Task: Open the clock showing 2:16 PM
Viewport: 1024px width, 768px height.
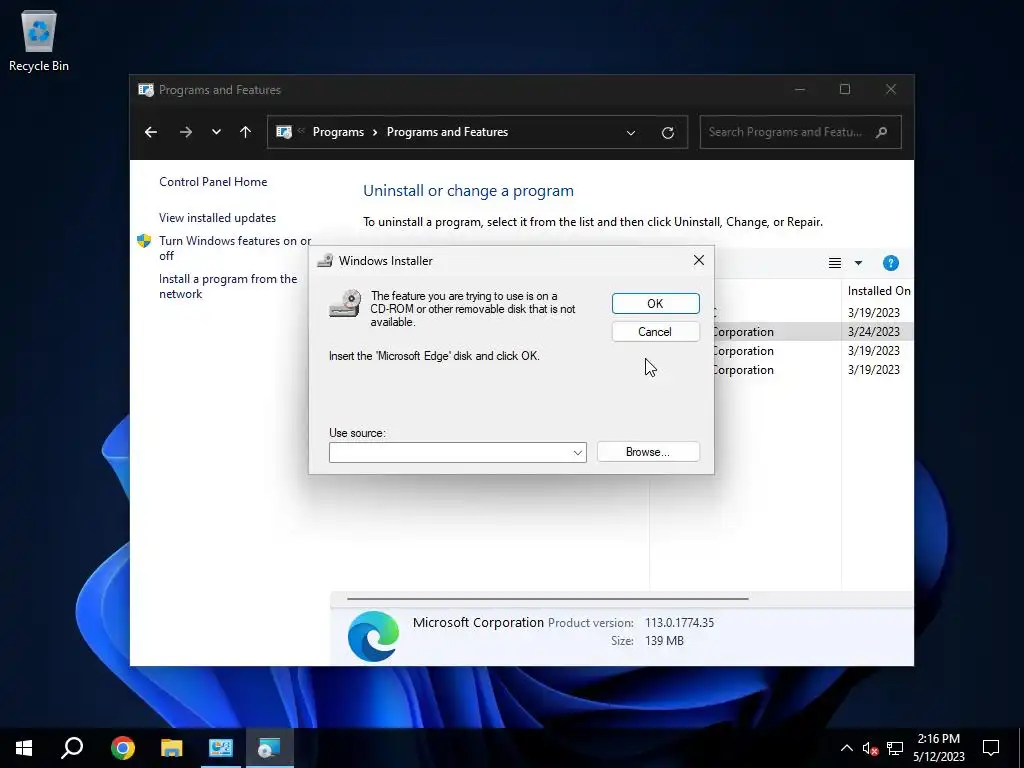Action: 938,748
